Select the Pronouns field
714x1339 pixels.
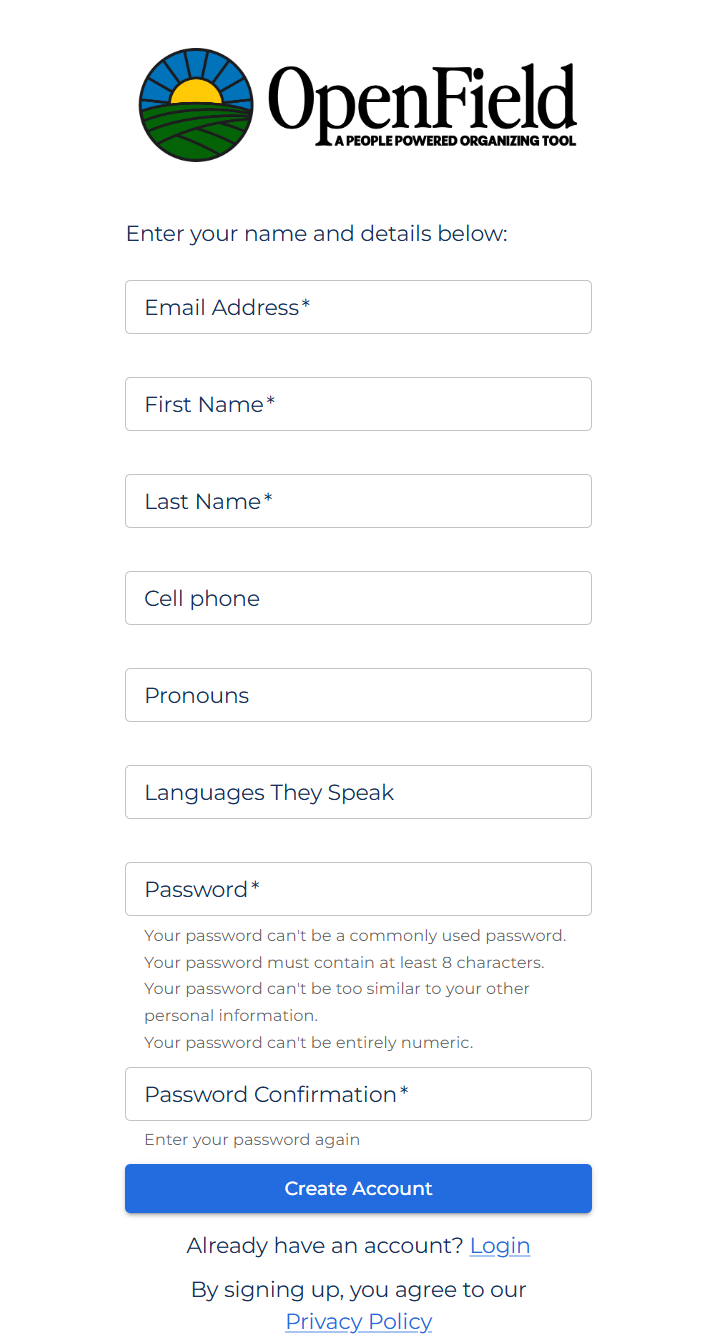pyautogui.click(x=358, y=695)
